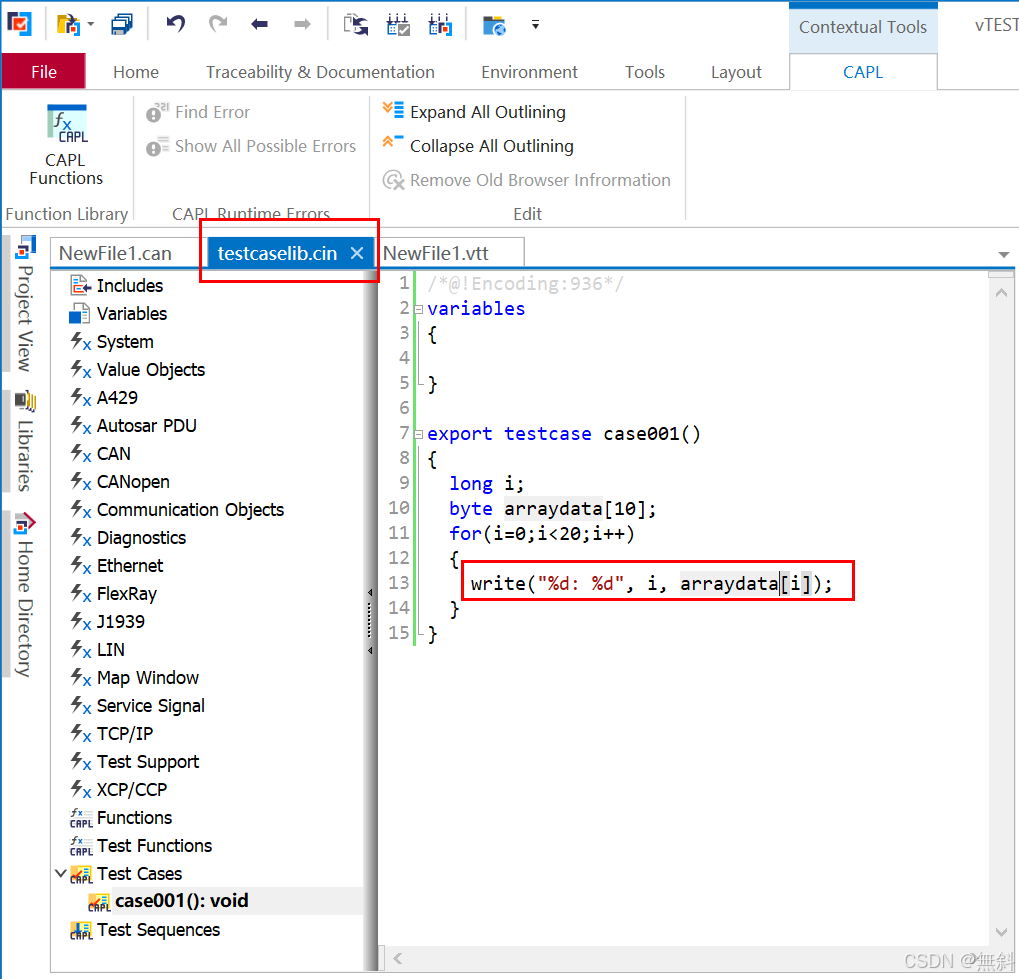1019x979 pixels.
Task: Click the editor scroll up arrow
Action: (x=1001, y=293)
